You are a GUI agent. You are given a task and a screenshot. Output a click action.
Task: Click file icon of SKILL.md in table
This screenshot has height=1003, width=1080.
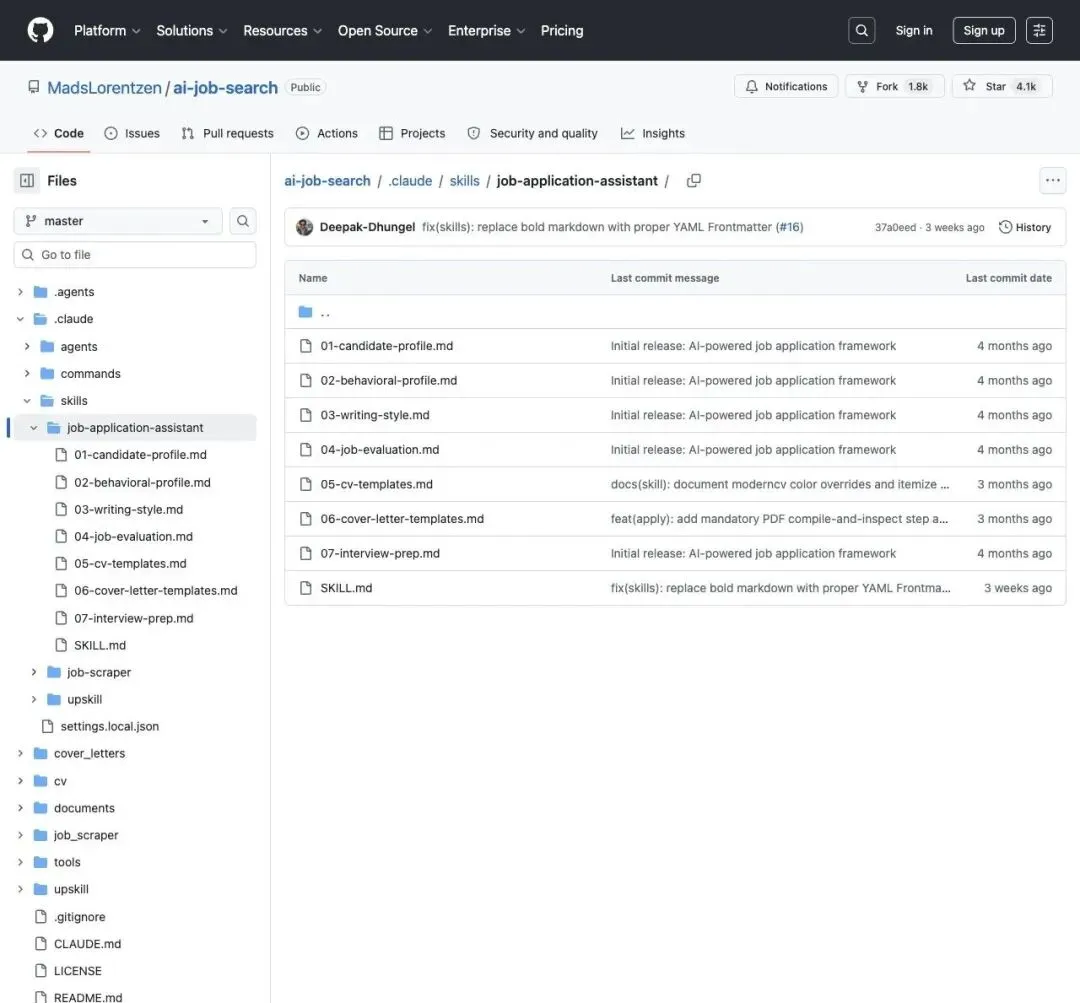305,588
